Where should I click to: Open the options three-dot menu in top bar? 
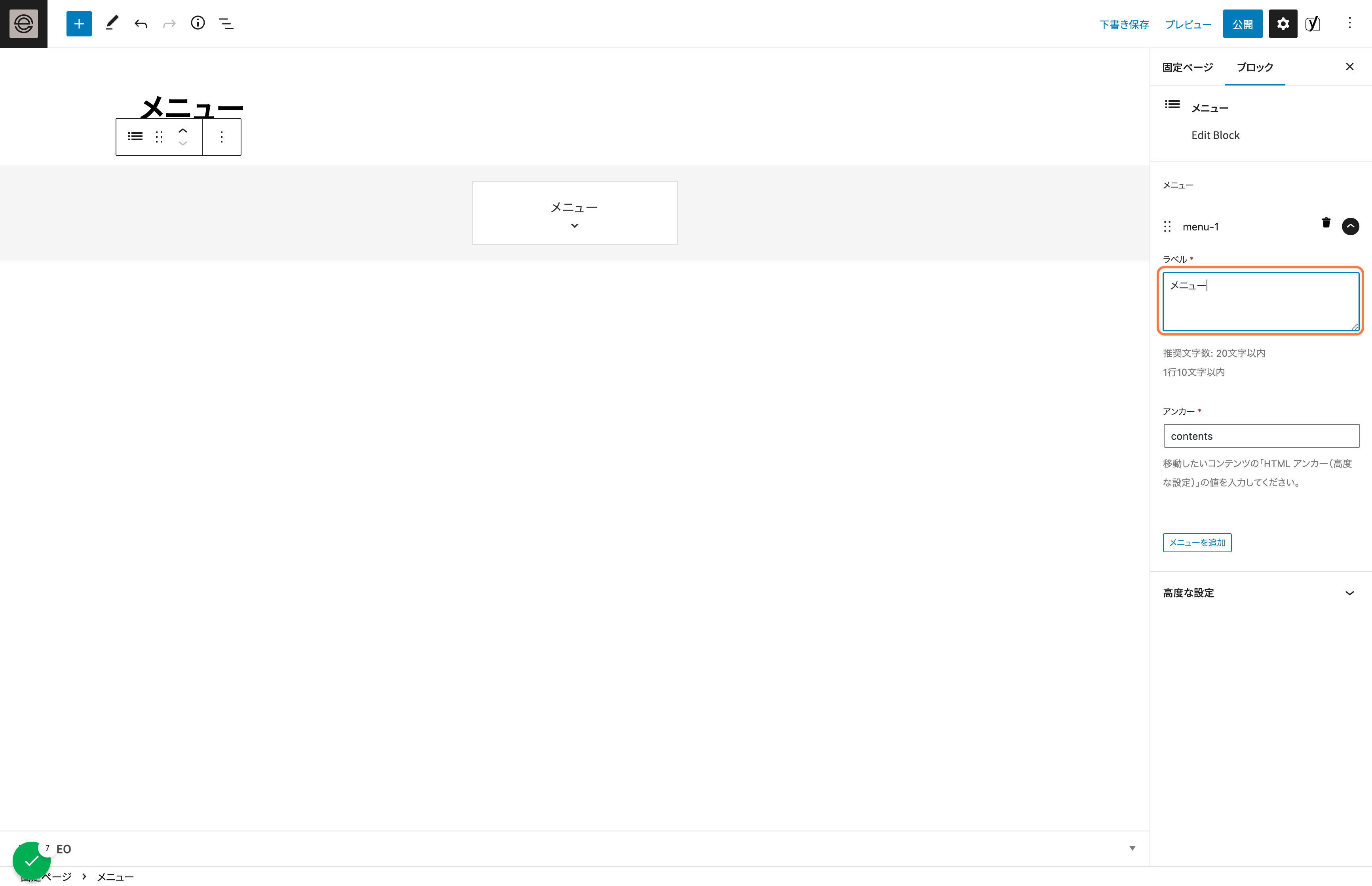pos(1349,23)
